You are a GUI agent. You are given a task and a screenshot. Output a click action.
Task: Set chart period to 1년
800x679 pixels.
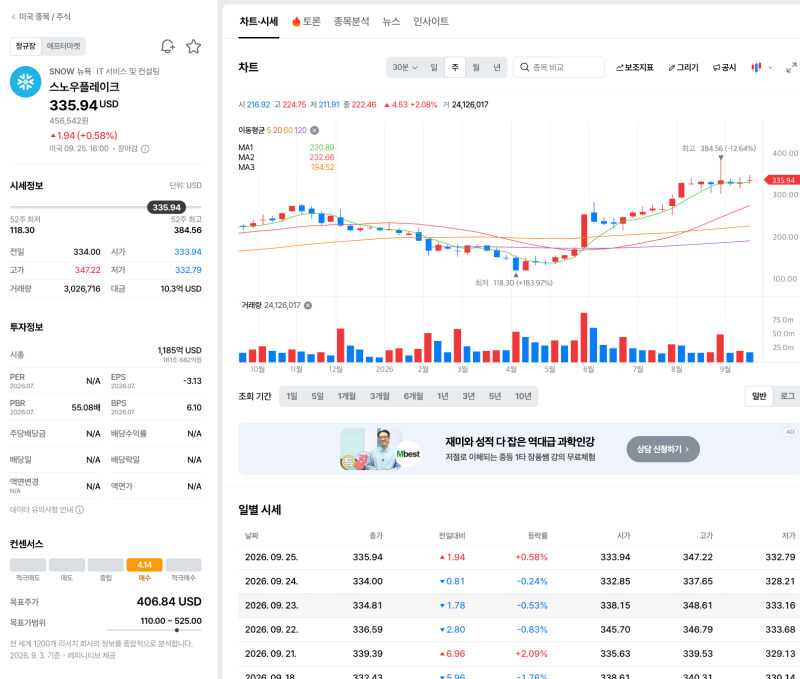pos(443,396)
